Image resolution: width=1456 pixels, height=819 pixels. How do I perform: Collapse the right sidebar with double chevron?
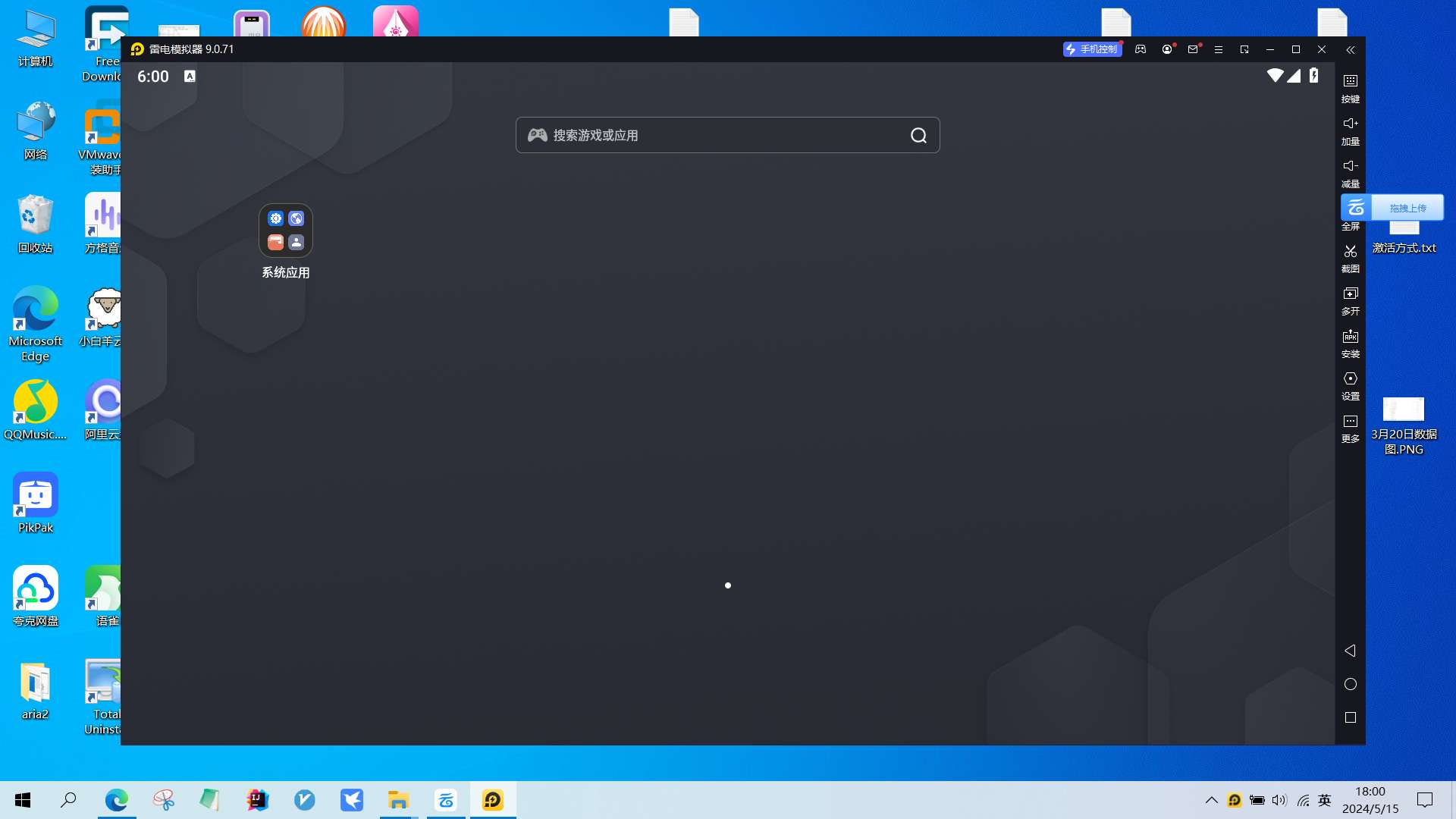[x=1350, y=49]
